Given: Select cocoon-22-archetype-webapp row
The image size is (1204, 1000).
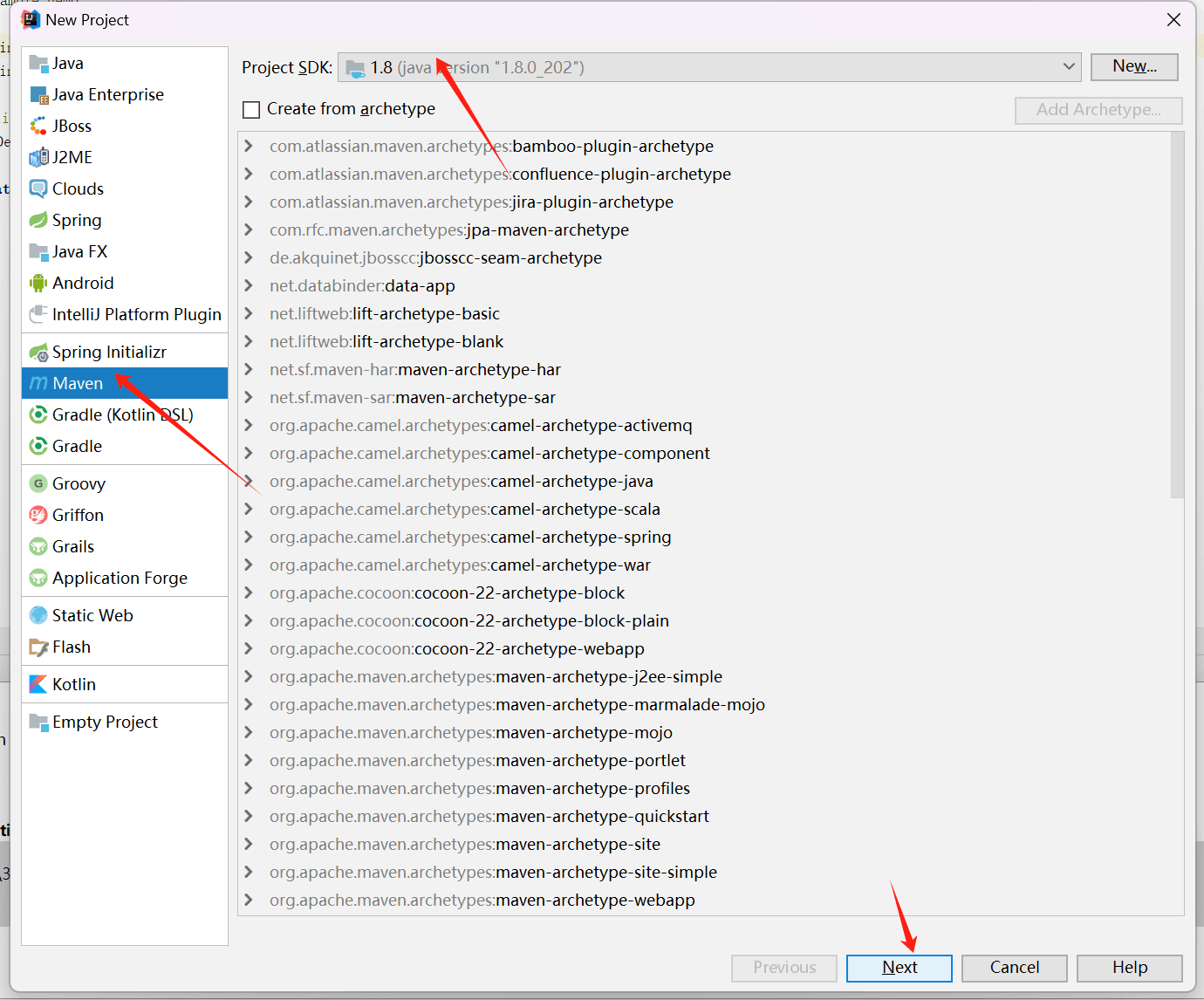Looking at the screenshot, I should pos(704,648).
